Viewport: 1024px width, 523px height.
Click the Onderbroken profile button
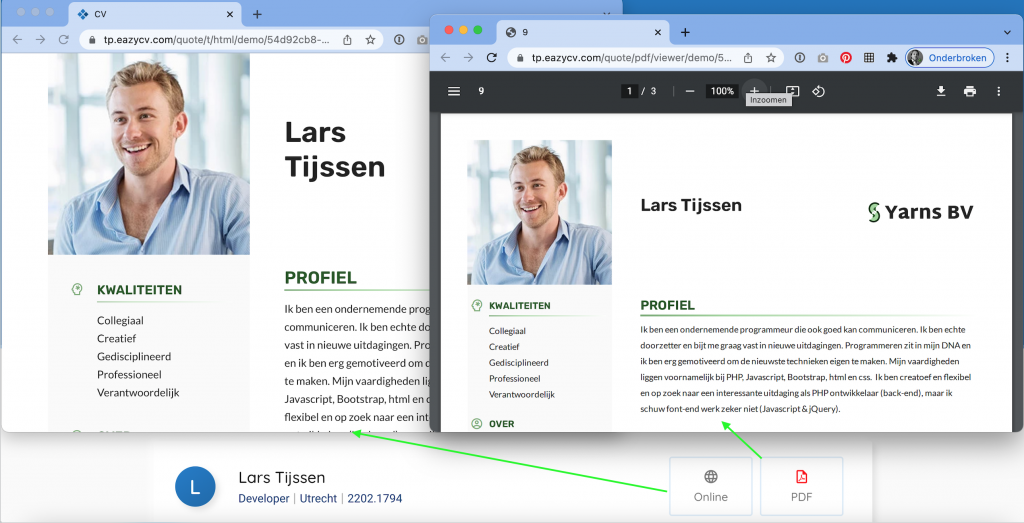950,58
